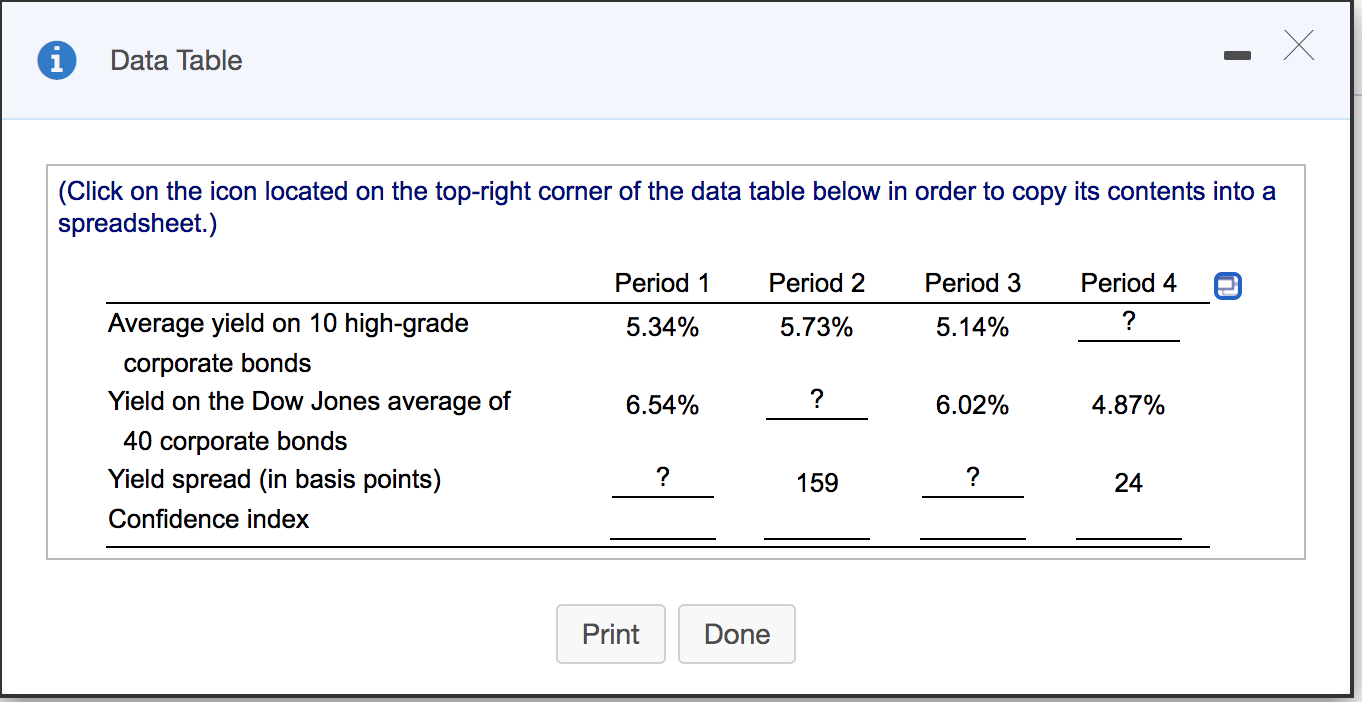
Task: Select the Confidence index blank under Period 1
Action: click(x=662, y=530)
